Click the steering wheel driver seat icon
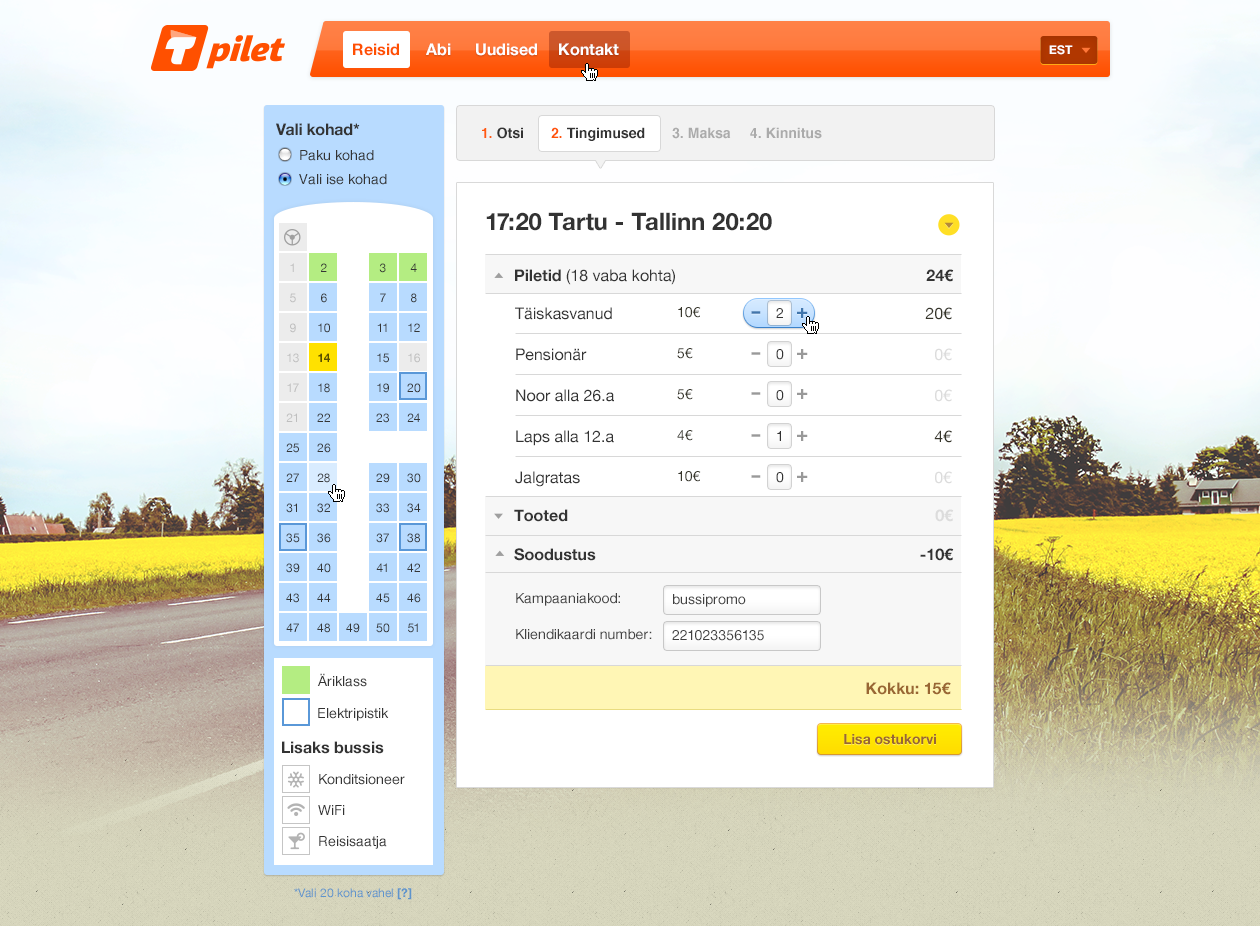 (292, 237)
